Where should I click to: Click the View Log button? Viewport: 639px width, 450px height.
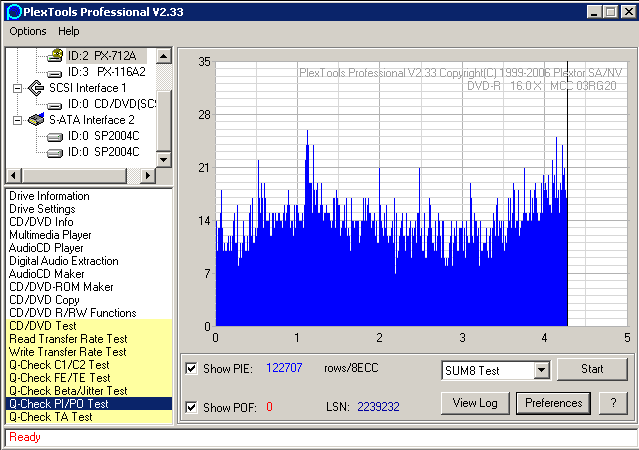475,403
